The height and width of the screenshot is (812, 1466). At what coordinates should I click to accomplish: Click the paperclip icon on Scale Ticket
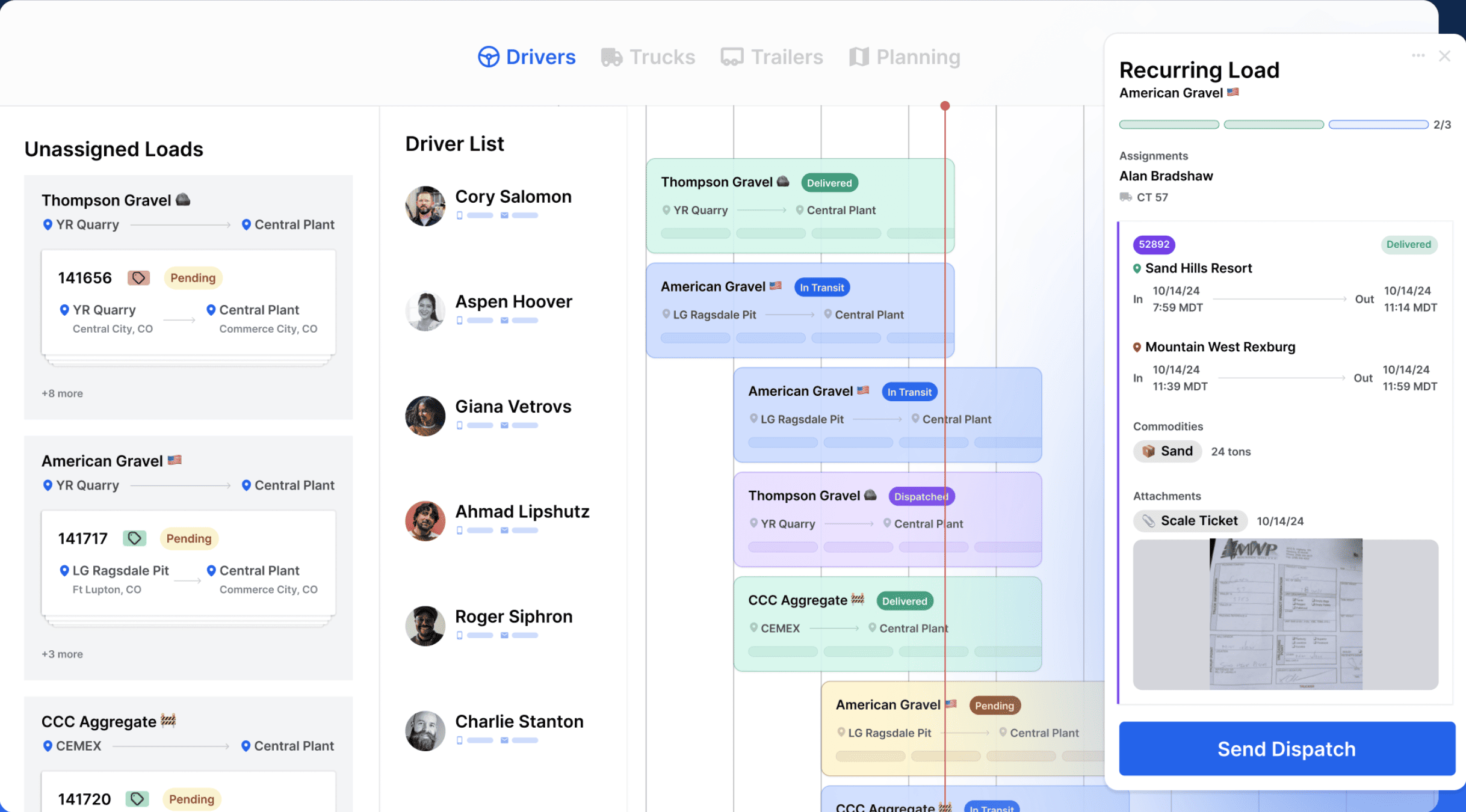click(x=1148, y=521)
